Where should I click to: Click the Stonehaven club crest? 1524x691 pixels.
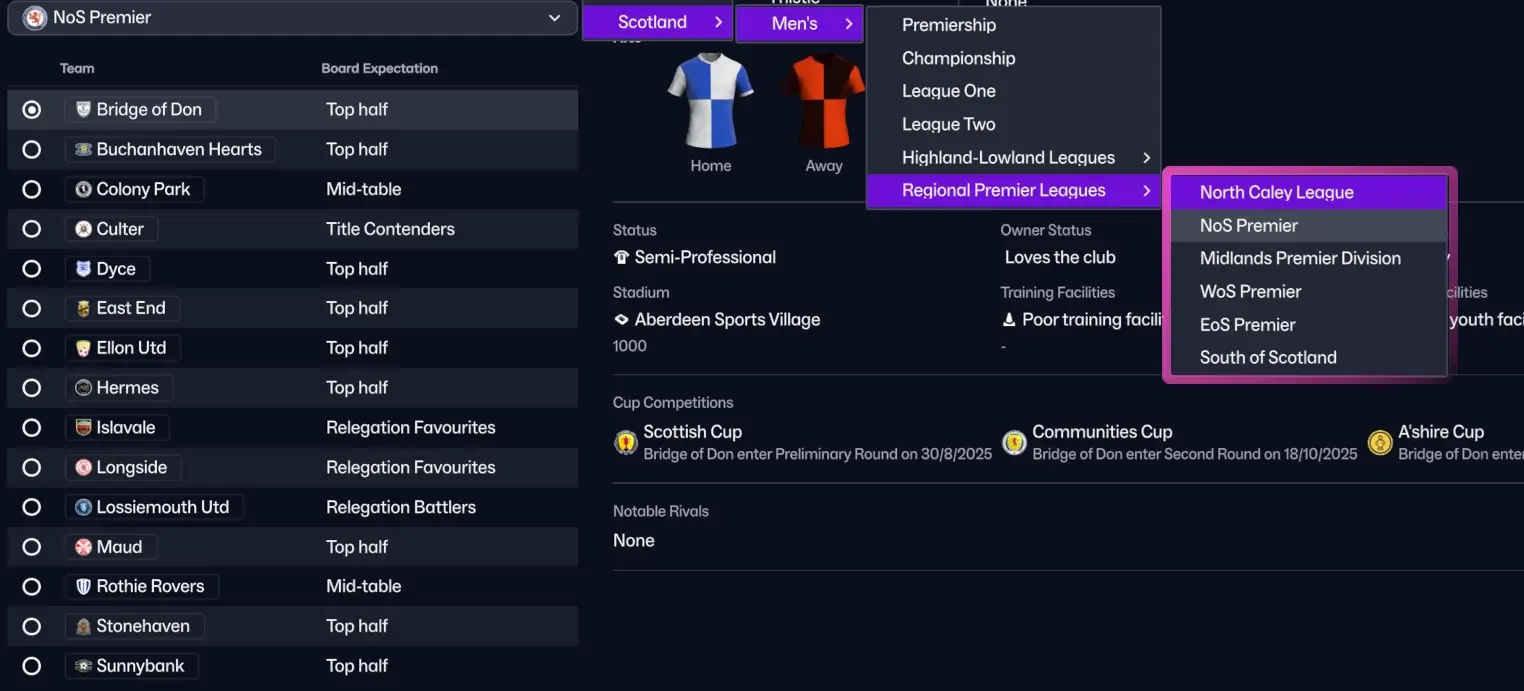coord(83,626)
